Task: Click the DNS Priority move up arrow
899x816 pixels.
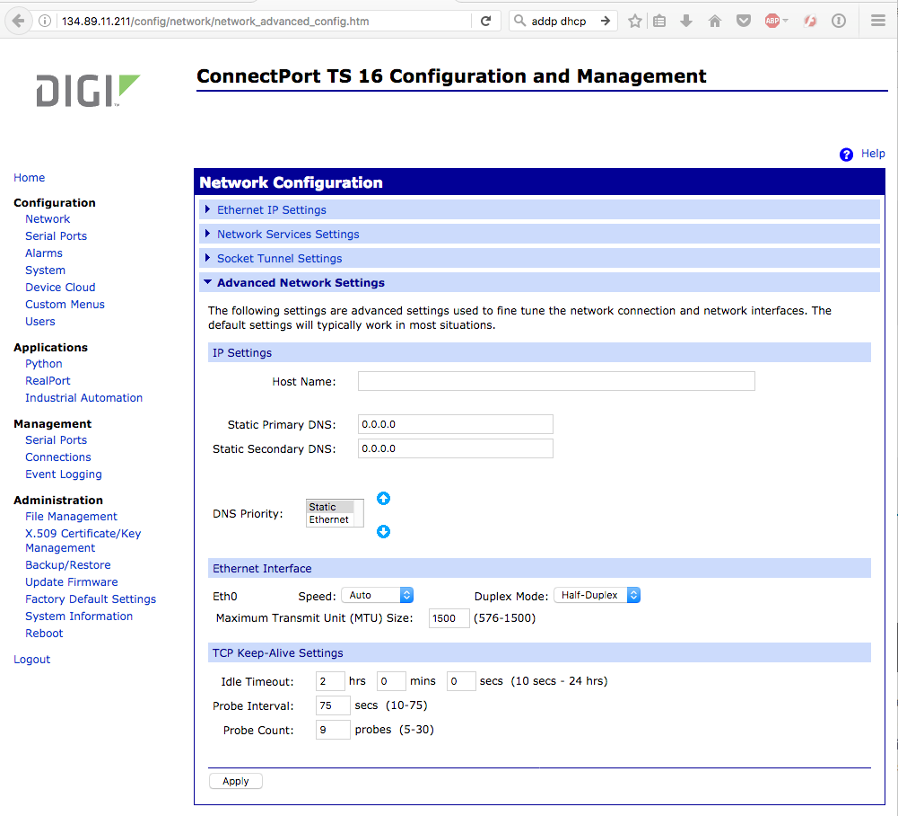Action: 383,499
